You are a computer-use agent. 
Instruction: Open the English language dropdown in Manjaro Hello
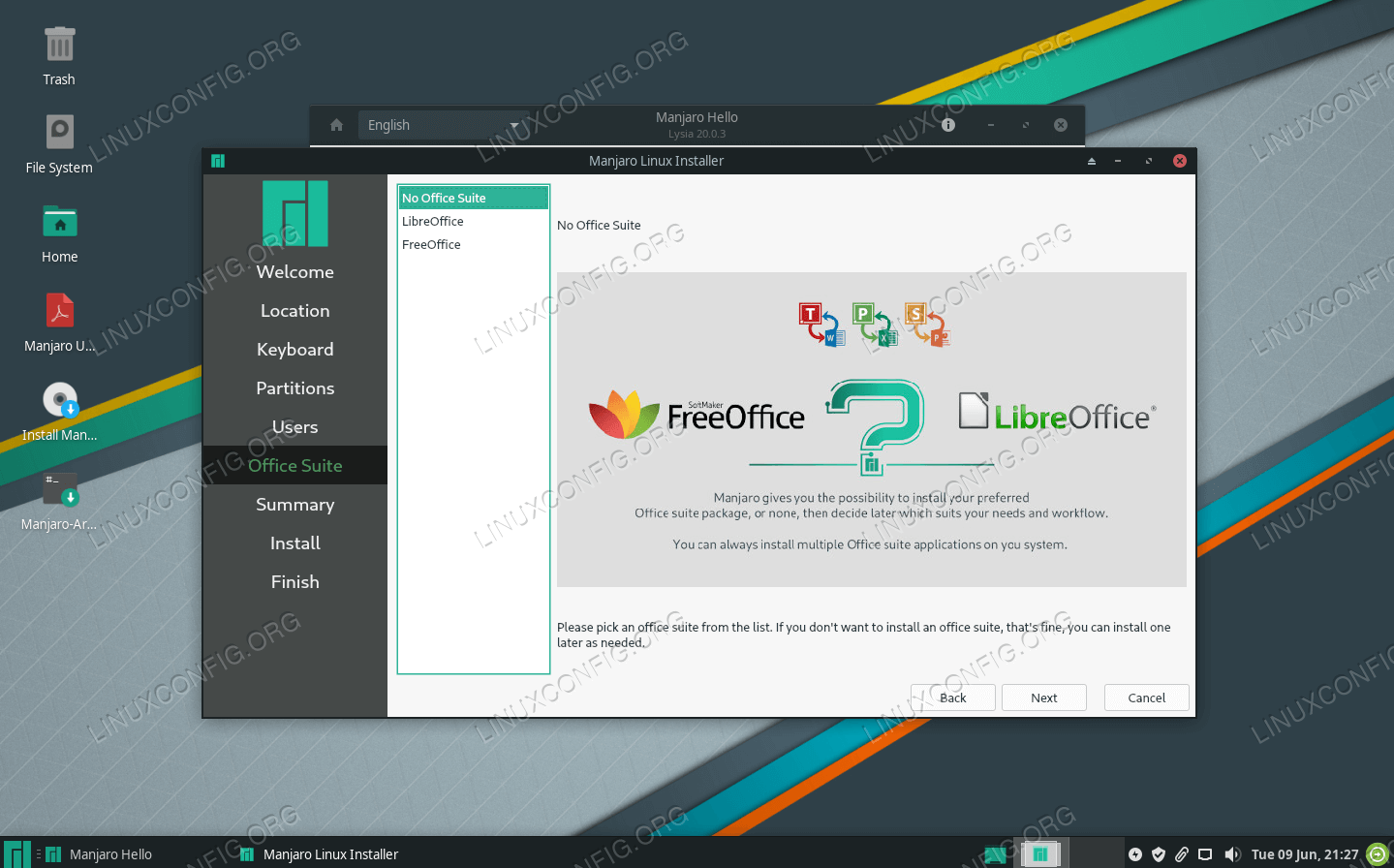tap(444, 125)
